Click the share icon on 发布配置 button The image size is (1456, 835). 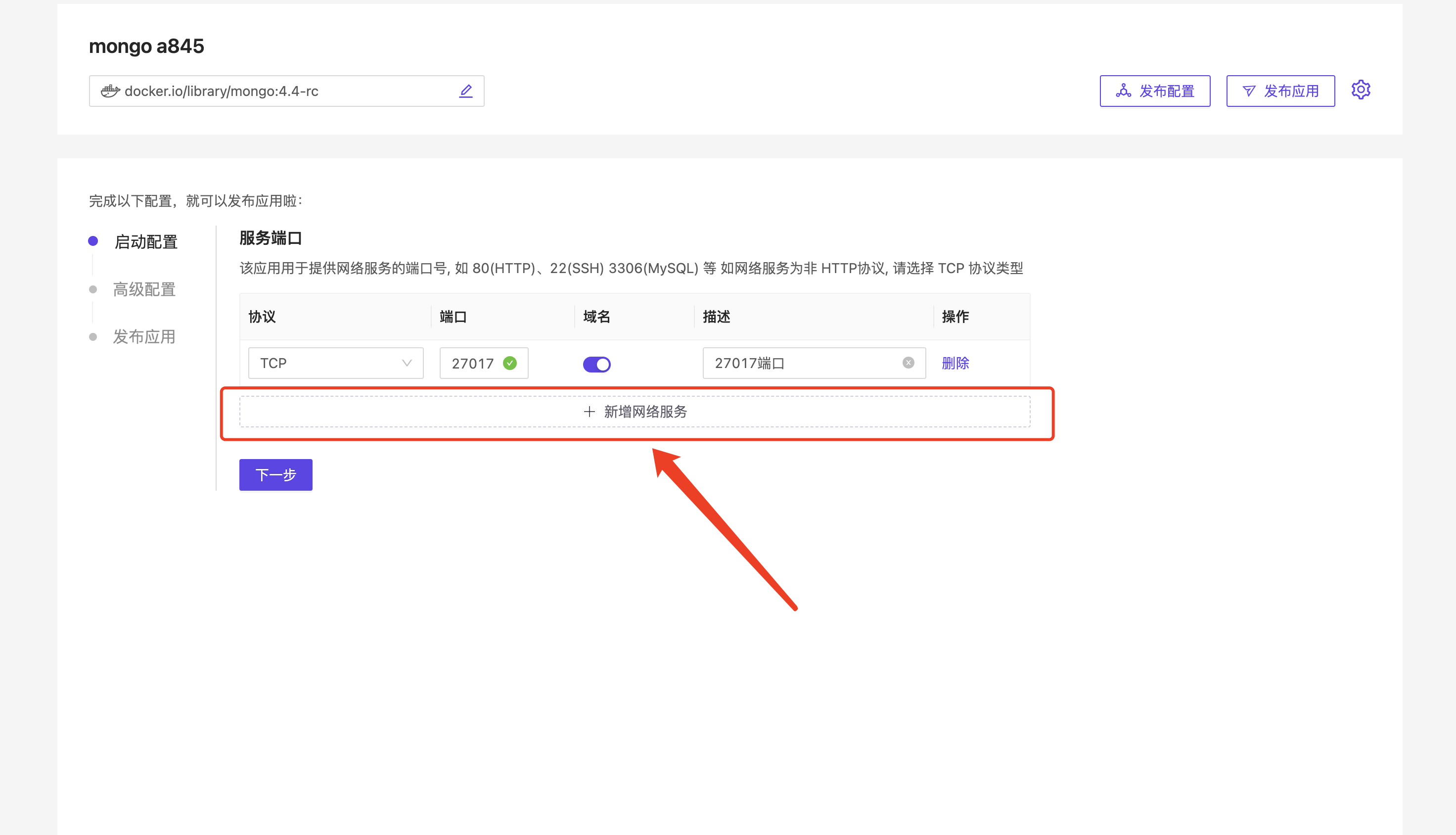[1123, 91]
